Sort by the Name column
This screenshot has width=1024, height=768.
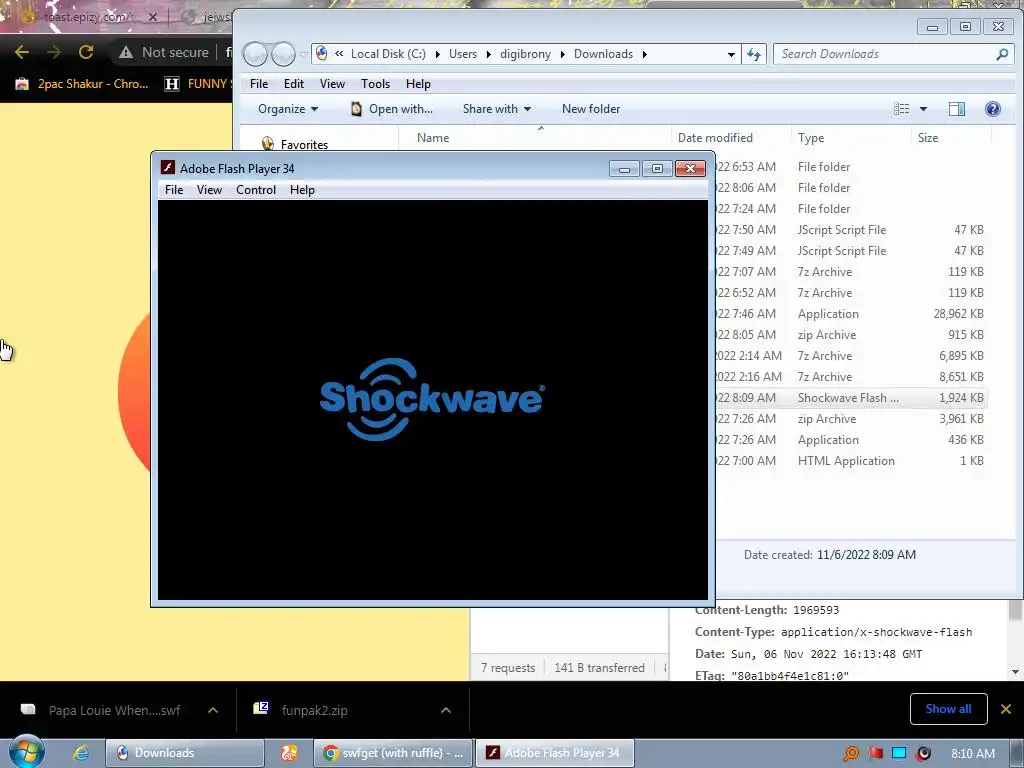(x=535, y=138)
